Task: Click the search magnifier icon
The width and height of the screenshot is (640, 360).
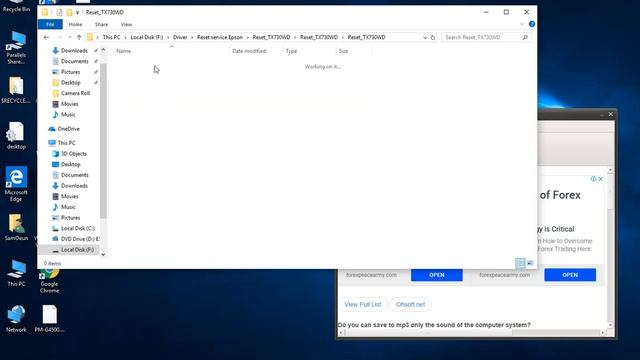Action: coord(525,37)
